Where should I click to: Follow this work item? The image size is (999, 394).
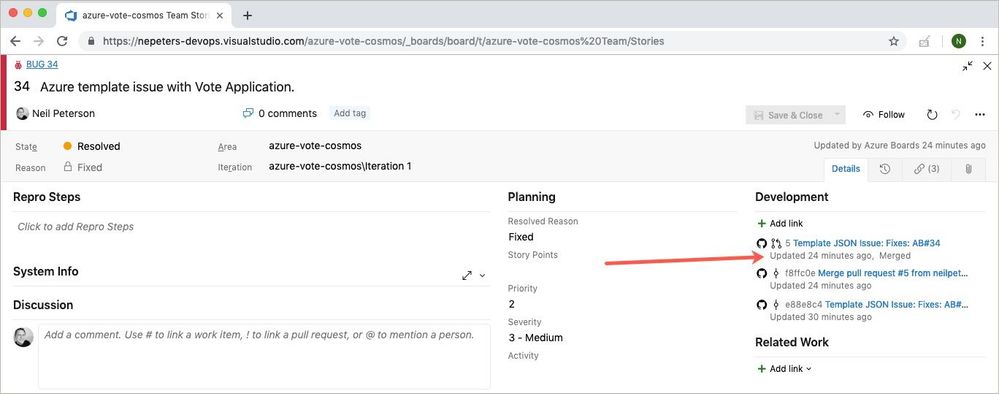[x=884, y=115]
